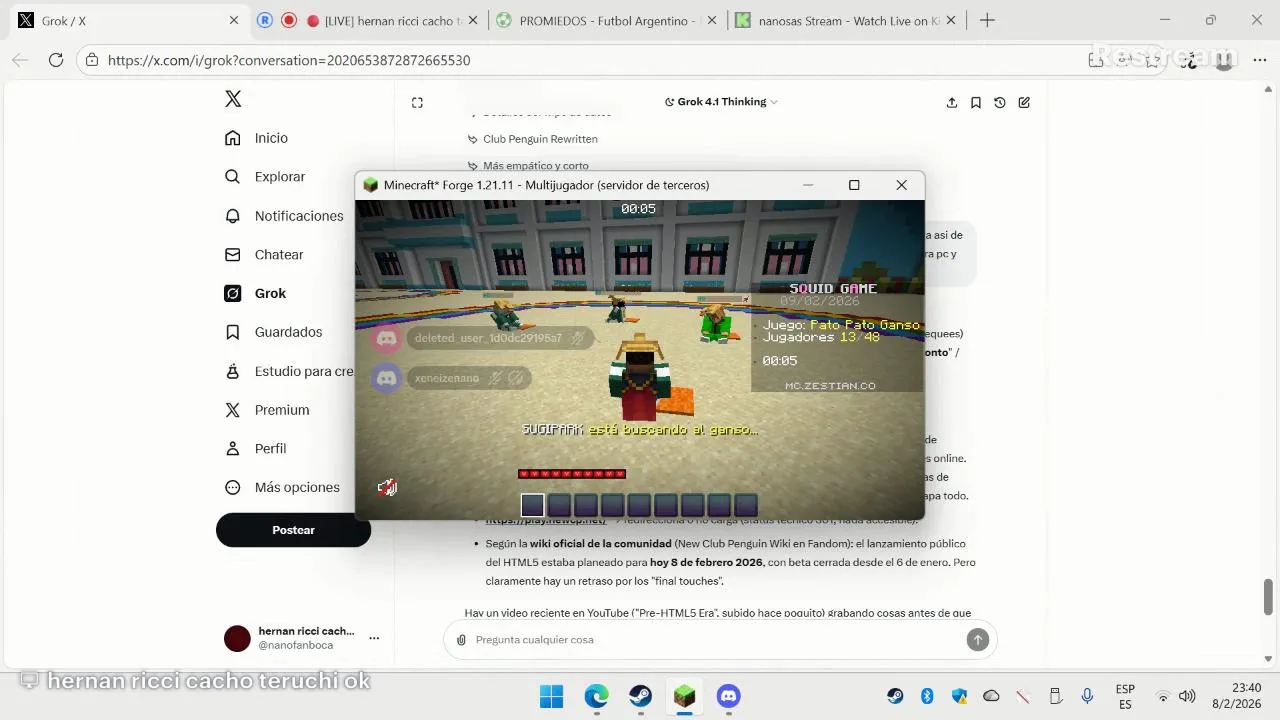1280x720 pixels.
Task: Switch to the nanosas Stream Kick tab
Action: pos(846,21)
